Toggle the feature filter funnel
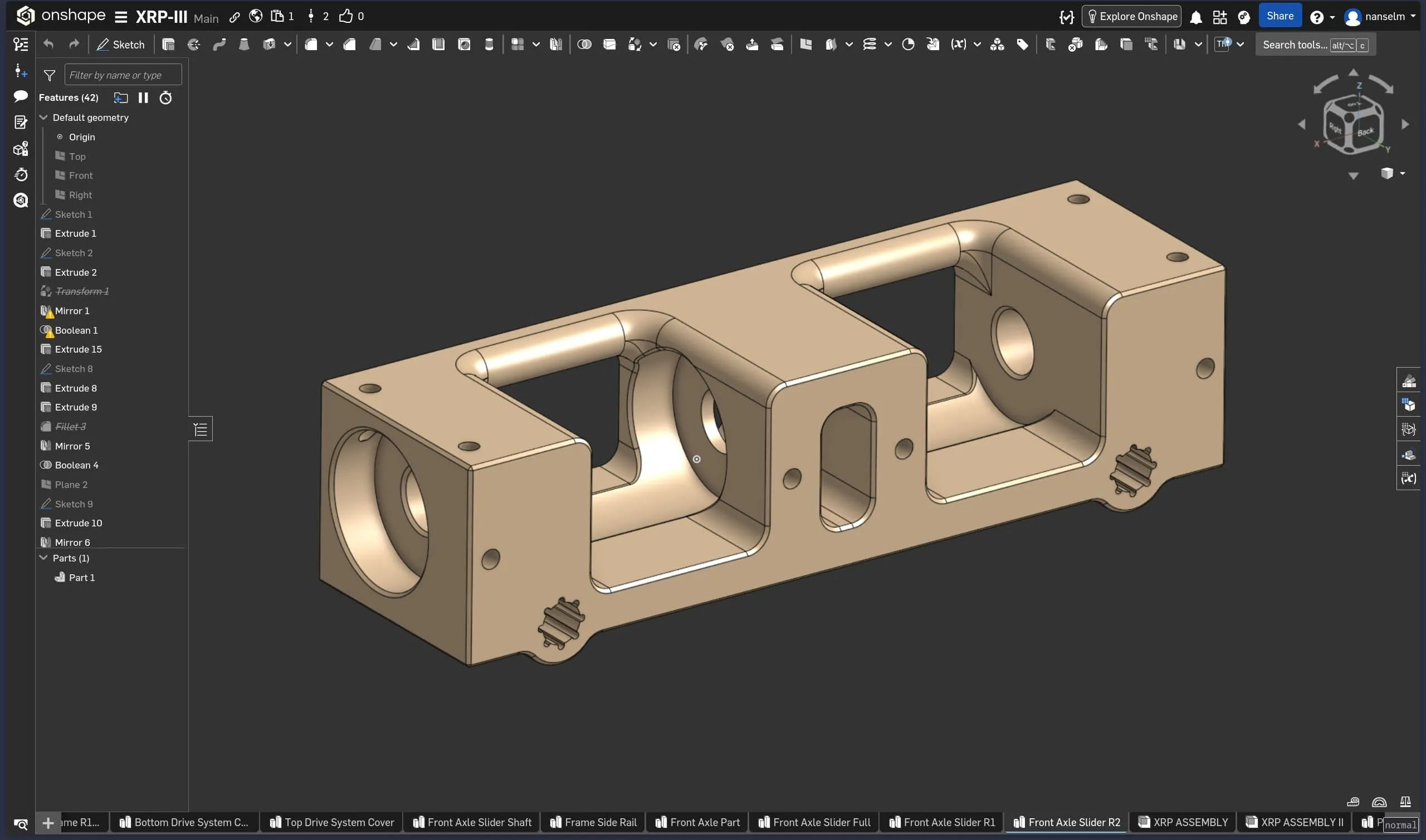 (x=50, y=75)
